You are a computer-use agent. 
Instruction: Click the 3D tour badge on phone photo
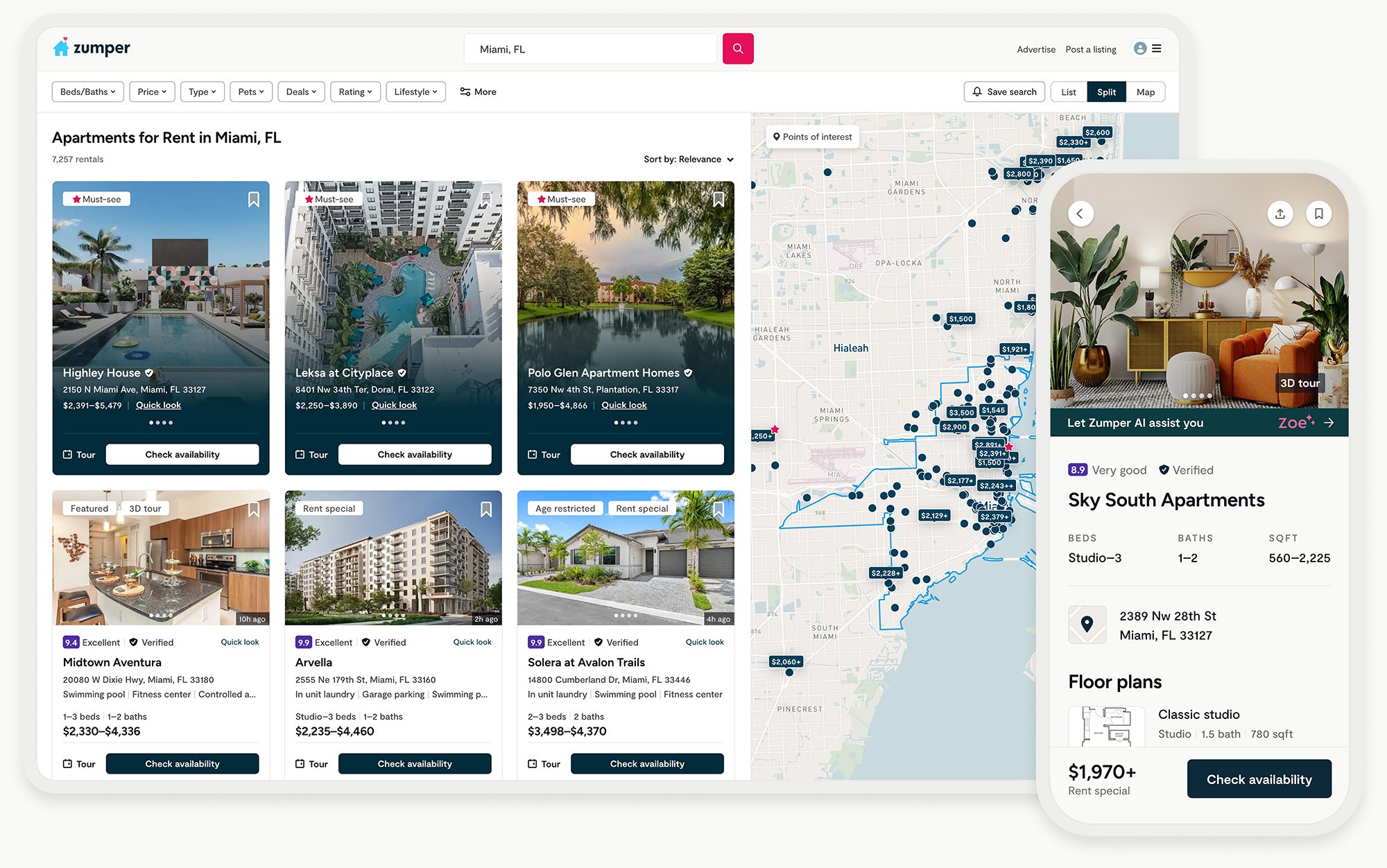click(x=1300, y=383)
